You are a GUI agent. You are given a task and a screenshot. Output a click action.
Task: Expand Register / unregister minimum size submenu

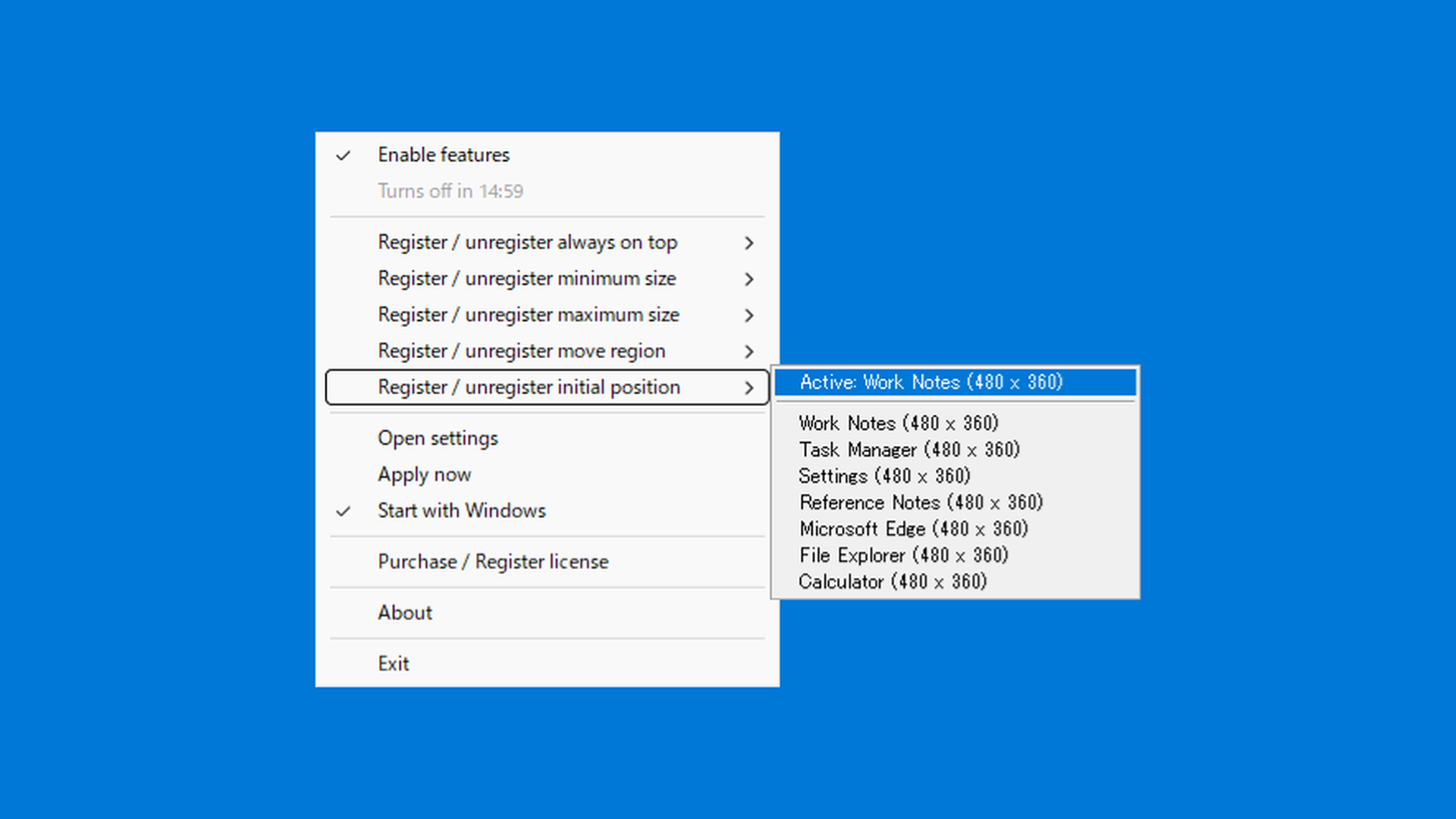point(547,278)
